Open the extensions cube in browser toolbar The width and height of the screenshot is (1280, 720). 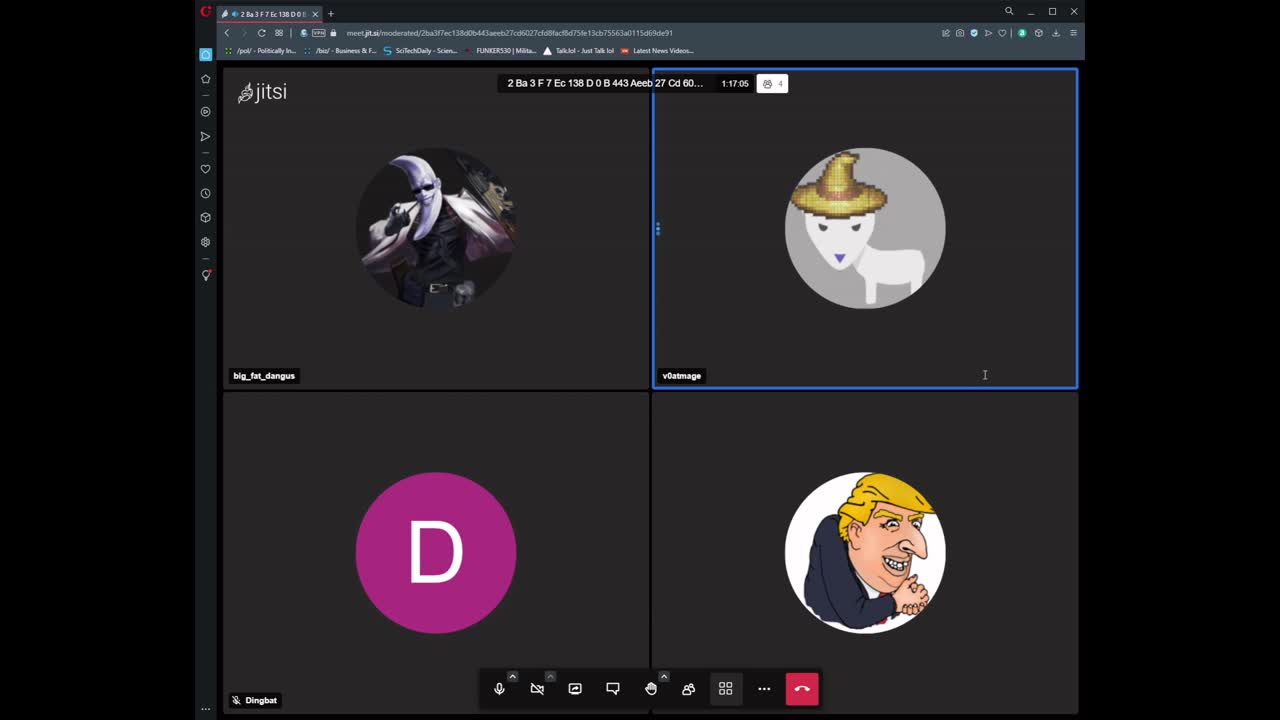1038,33
